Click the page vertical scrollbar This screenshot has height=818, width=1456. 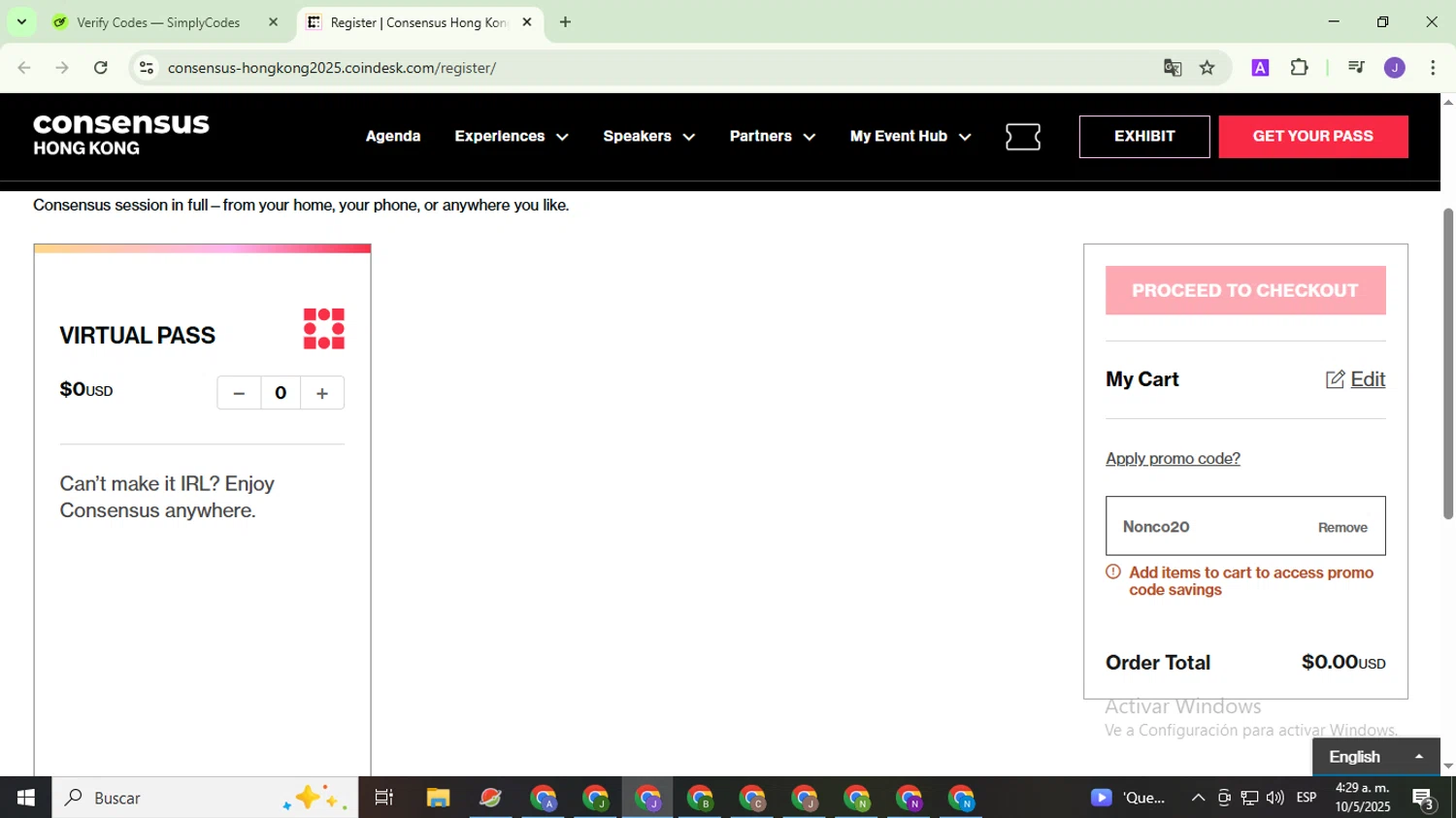(x=1448, y=364)
